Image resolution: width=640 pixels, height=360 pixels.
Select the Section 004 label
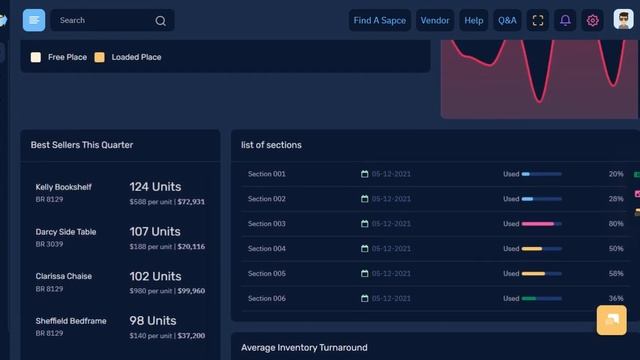[267, 249]
